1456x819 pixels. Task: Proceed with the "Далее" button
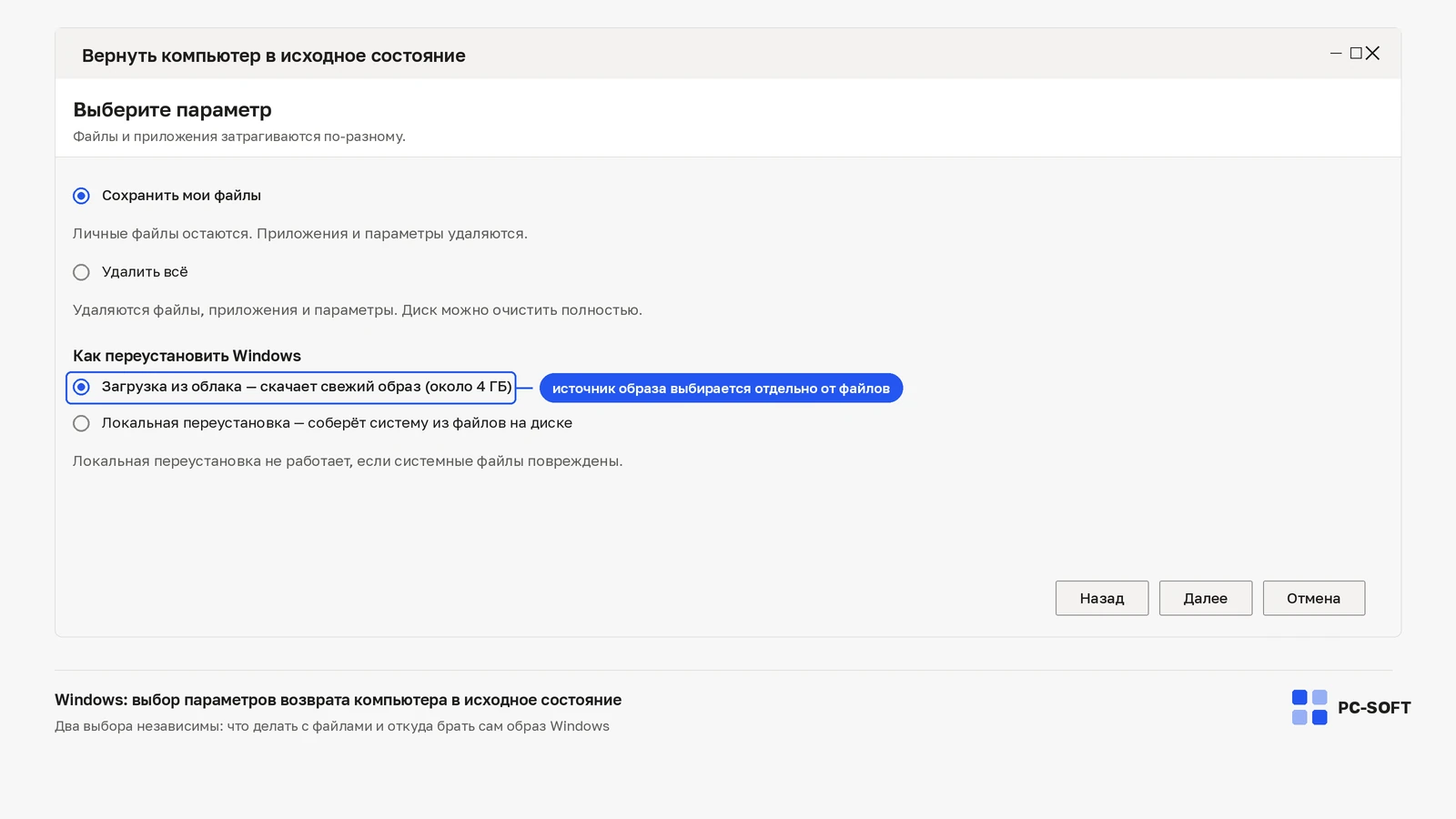point(1206,598)
